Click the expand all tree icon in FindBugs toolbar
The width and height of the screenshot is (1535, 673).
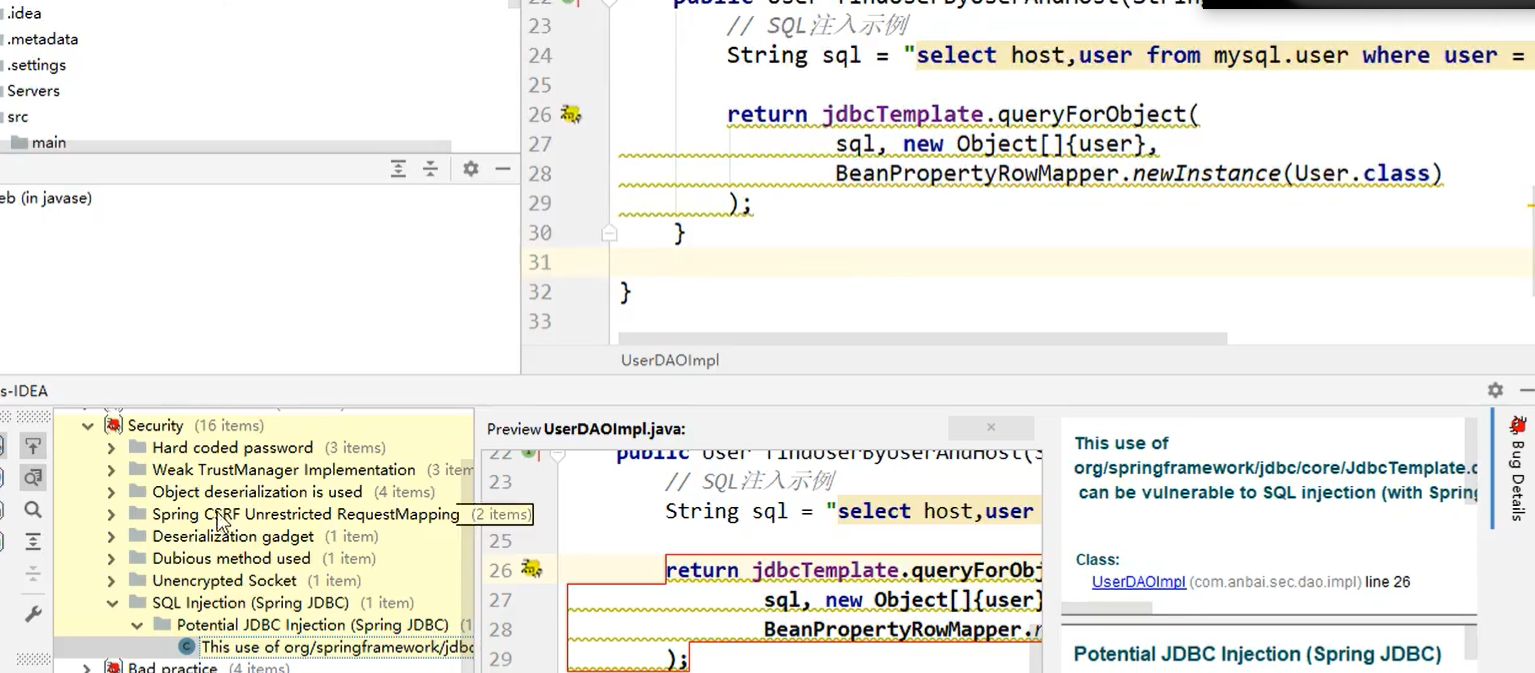click(33, 542)
